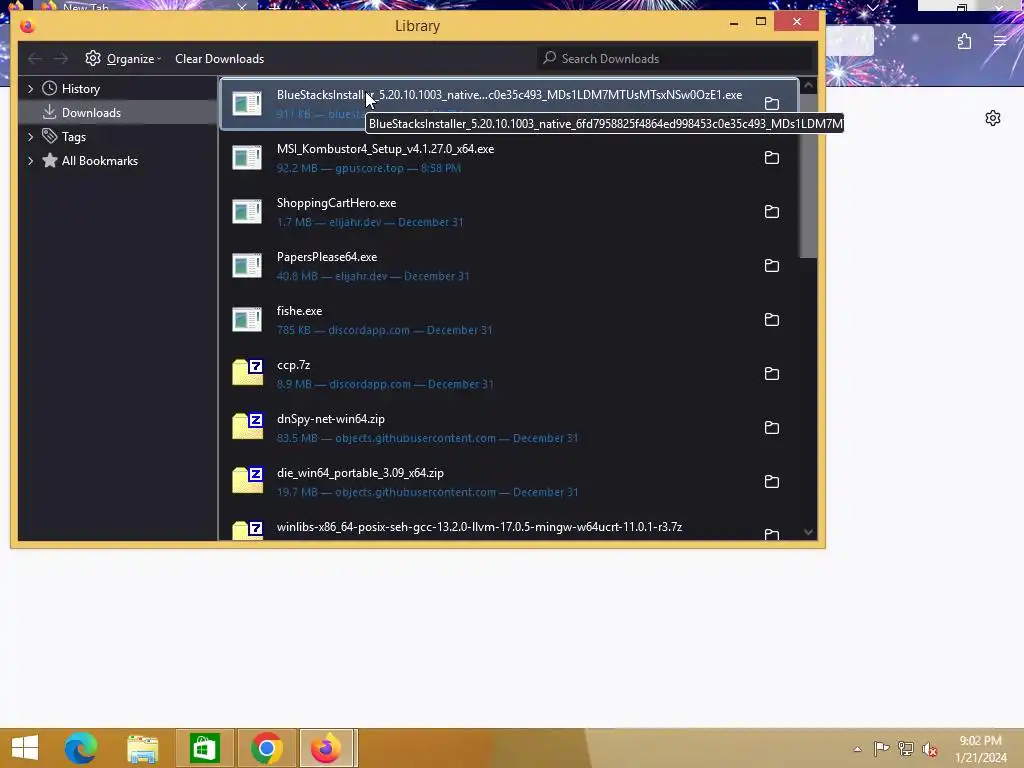The image size is (1024, 768).
Task: Click the BlueStacksInstaller exe file icon
Action: click(x=247, y=103)
